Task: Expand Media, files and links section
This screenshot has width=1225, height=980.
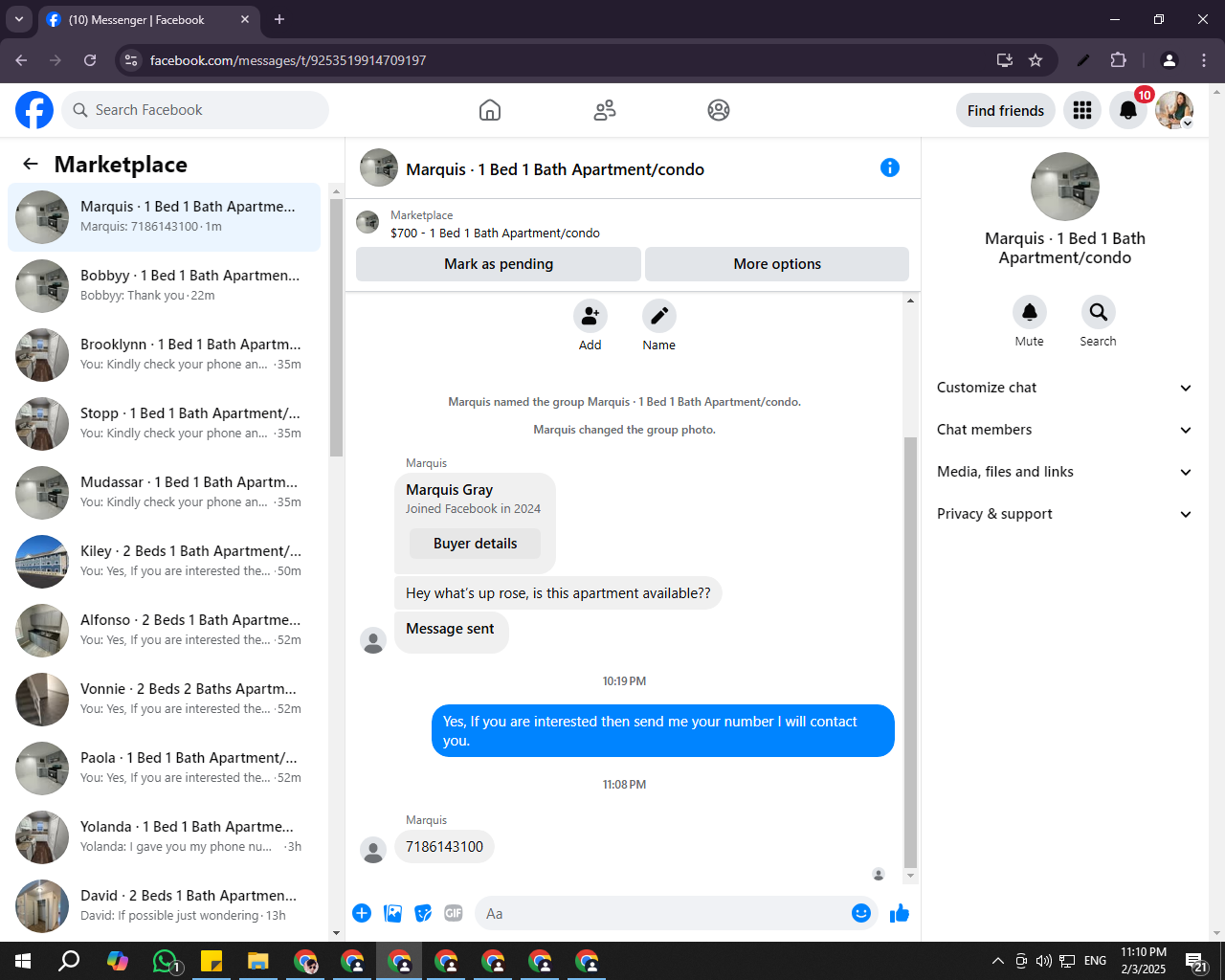Action: [x=1064, y=472]
